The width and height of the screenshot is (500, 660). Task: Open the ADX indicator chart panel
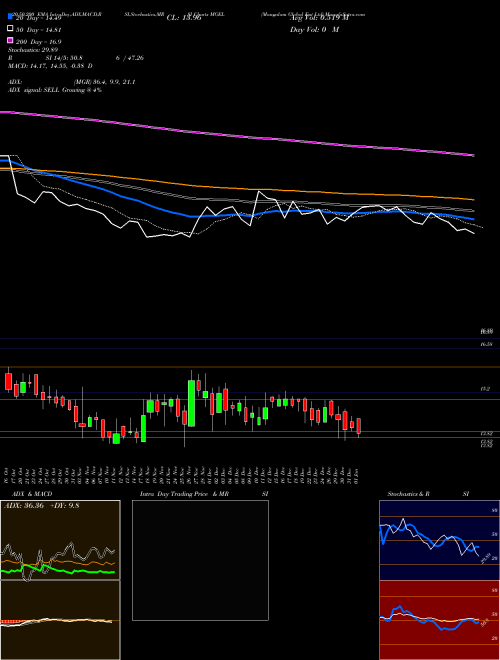(60, 540)
